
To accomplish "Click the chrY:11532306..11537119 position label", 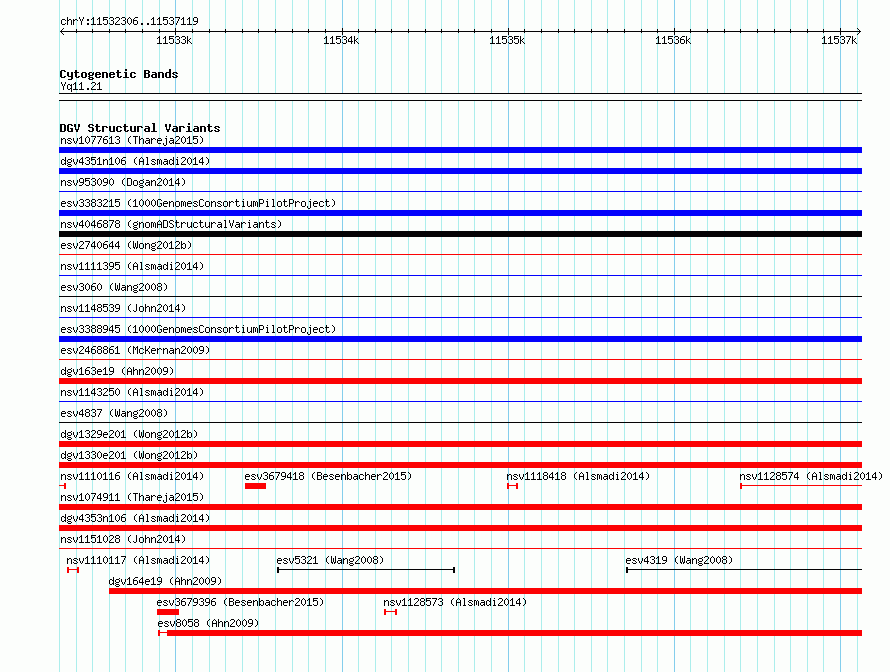I will coord(129,21).
